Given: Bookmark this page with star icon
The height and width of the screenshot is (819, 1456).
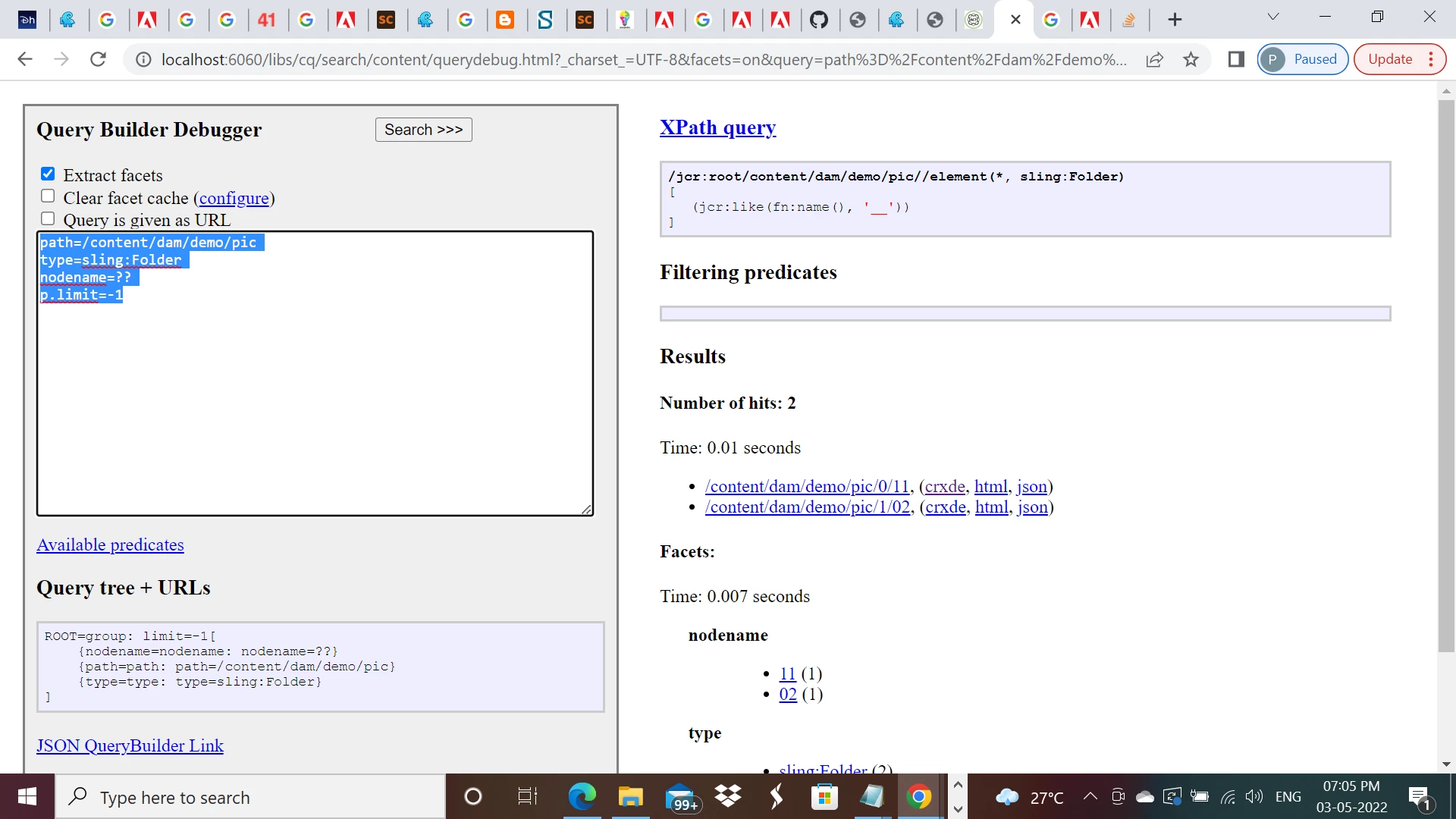Looking at the screenshot, I should 1191,59.
